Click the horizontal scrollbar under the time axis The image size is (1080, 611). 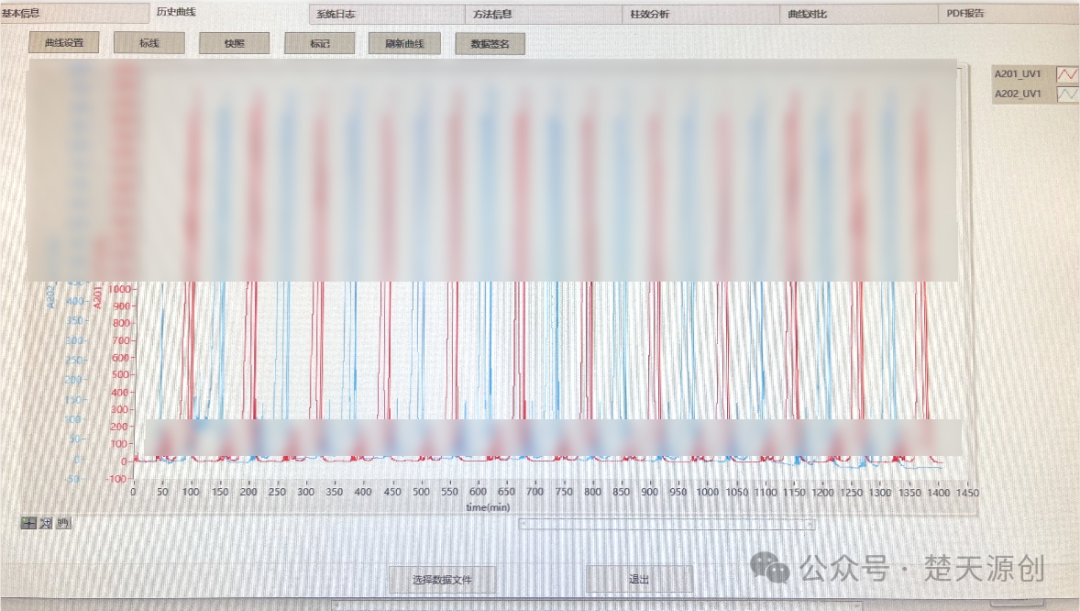(667, 524)
